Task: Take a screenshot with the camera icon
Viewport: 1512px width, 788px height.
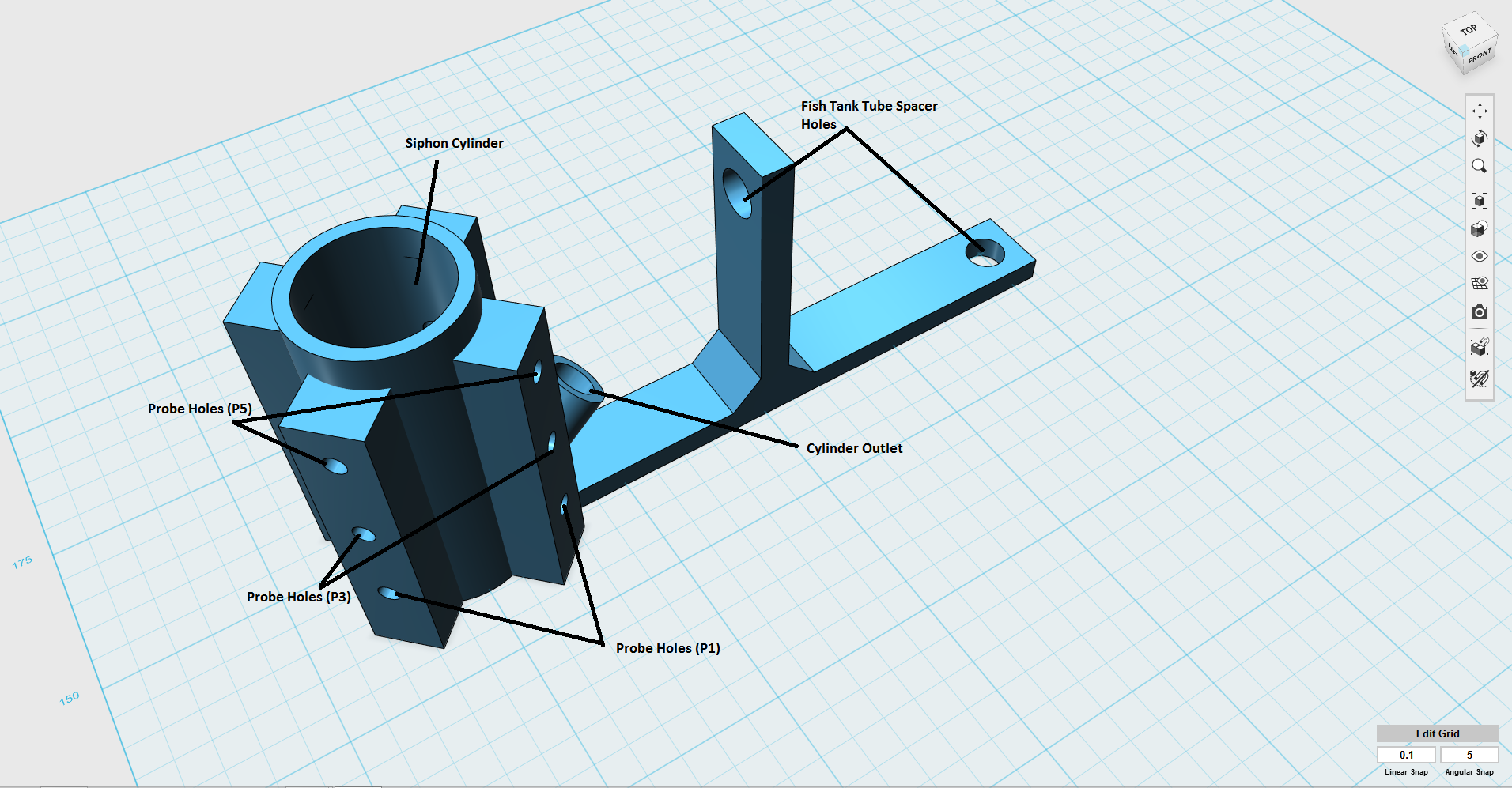Action: click(x=1480, y=312)
